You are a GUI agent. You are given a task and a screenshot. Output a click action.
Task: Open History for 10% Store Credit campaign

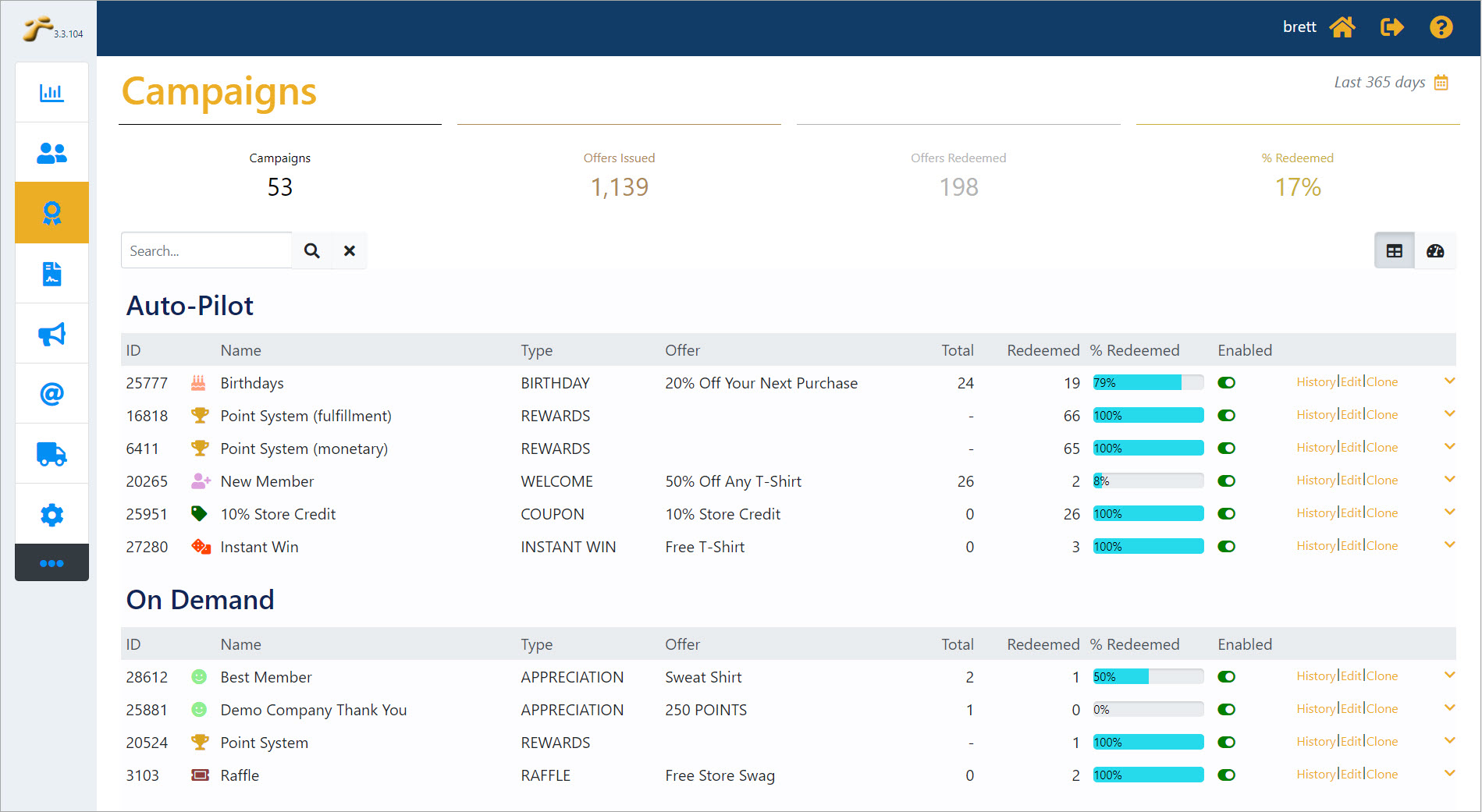point(1316,513)
